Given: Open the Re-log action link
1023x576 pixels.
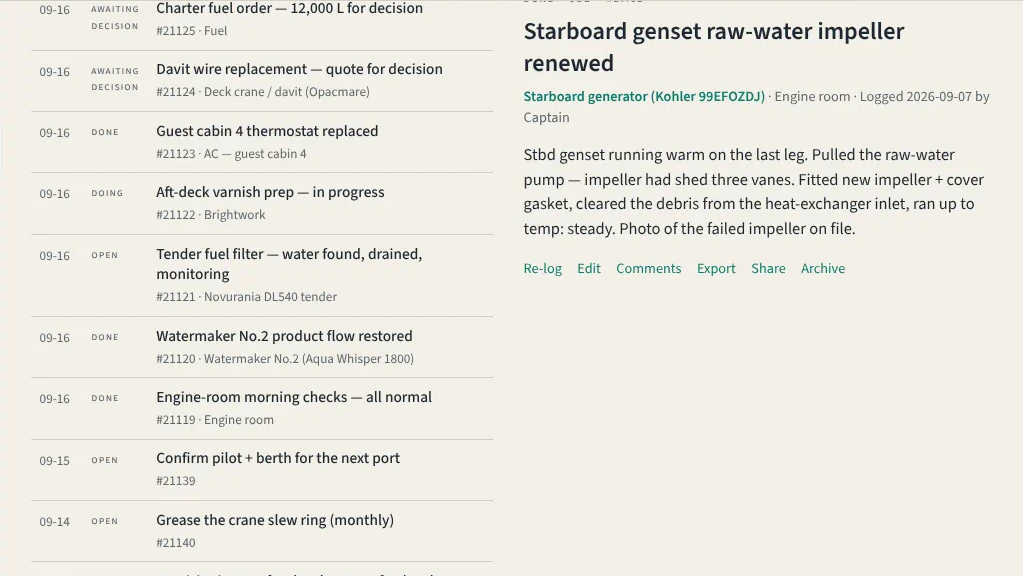Looking at the screenshot, I should coord(542,269).
